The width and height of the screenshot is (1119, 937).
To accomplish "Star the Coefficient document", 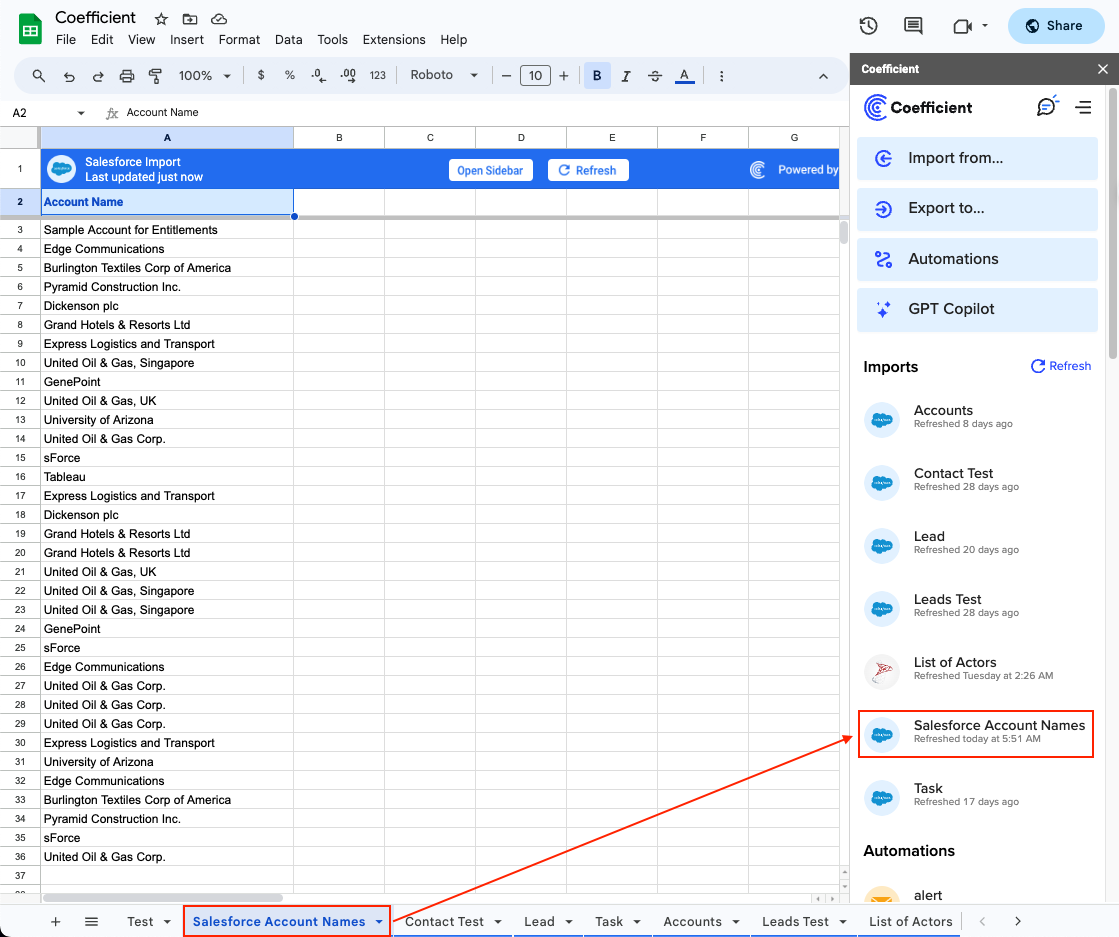I will click(161, 19).
